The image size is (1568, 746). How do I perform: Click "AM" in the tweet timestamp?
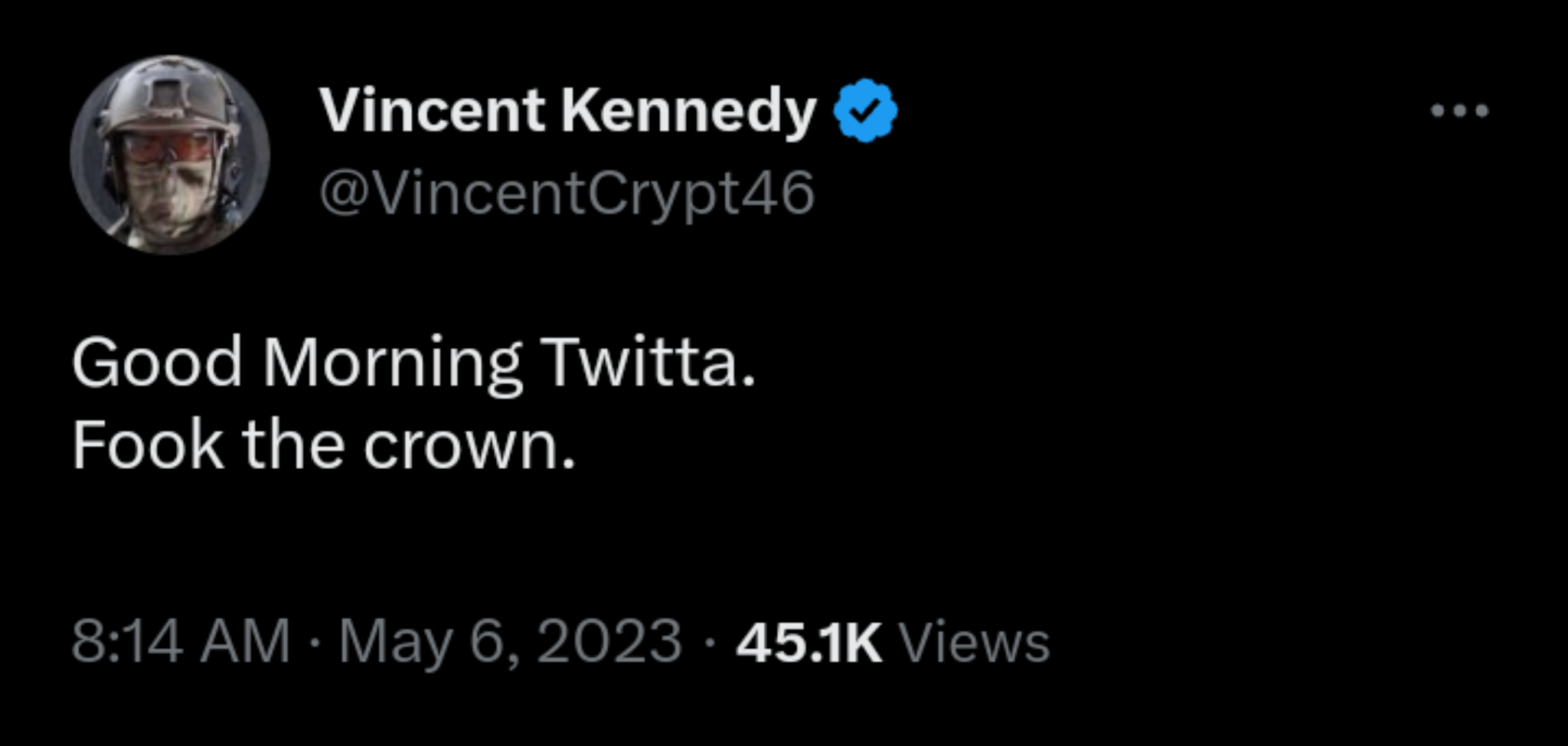245,641
